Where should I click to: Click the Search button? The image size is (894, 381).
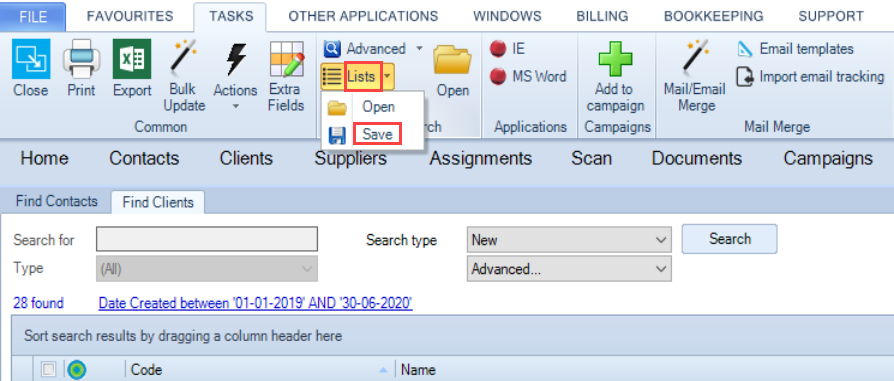[x=729, y=239]
